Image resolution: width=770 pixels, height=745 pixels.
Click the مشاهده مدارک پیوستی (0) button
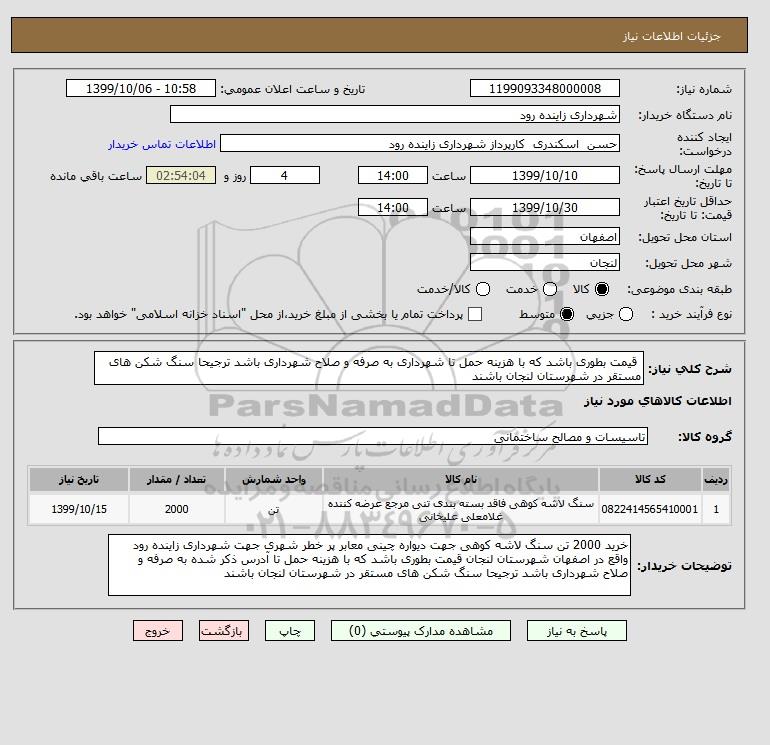(421, 631)
